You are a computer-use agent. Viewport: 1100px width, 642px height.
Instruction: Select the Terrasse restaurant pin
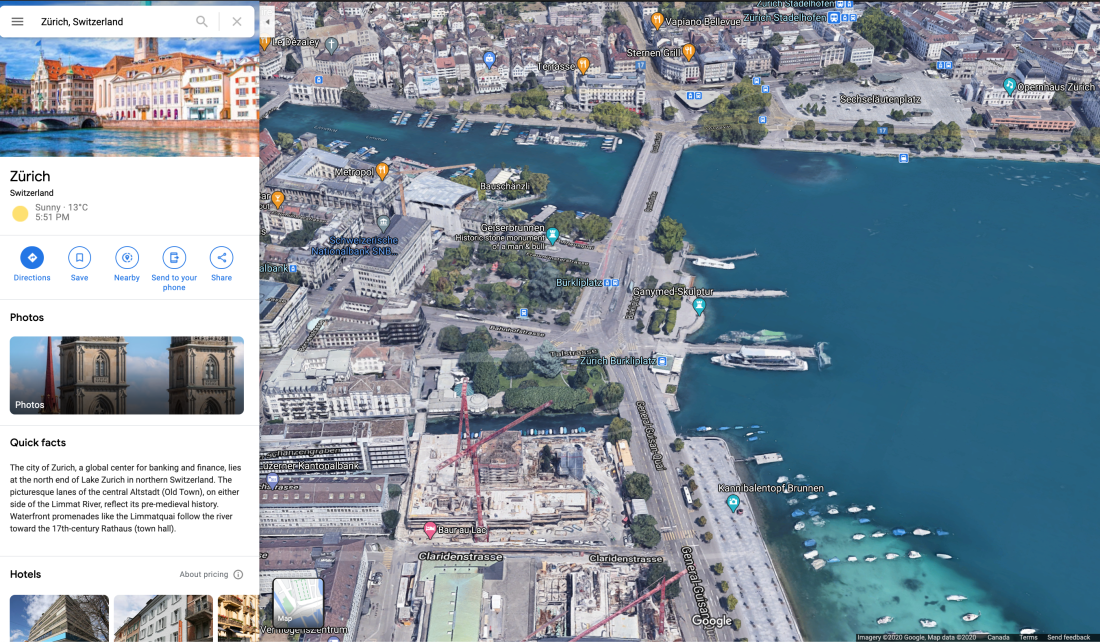click(583, 65)
